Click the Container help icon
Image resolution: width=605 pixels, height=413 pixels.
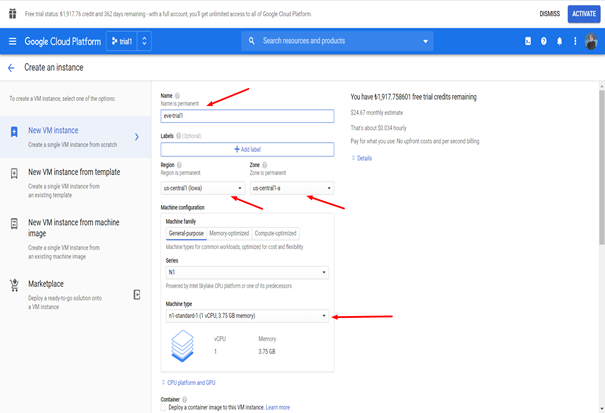point(184,399)
